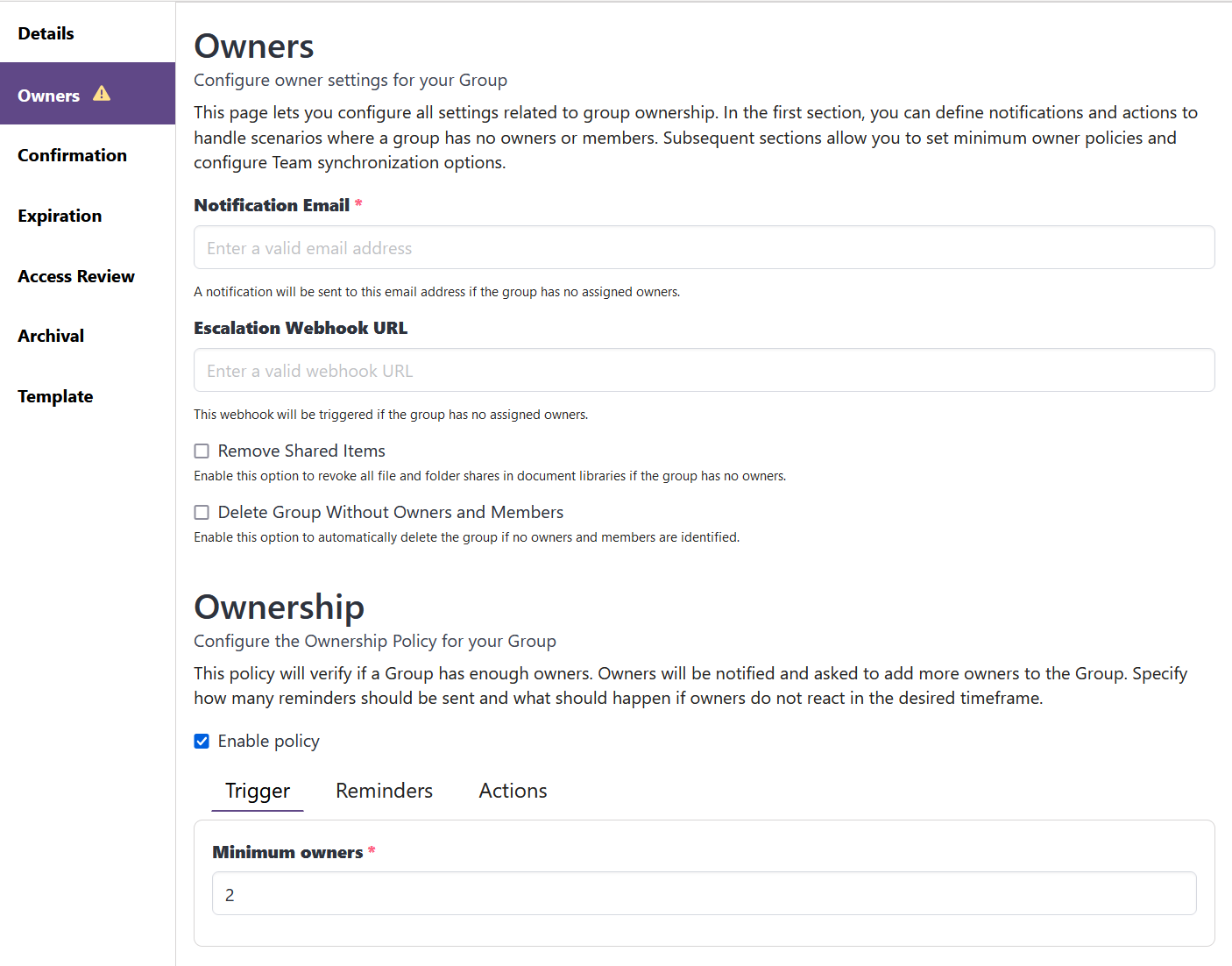Go to the Confirmation settings page

click(x=72, y=155)
